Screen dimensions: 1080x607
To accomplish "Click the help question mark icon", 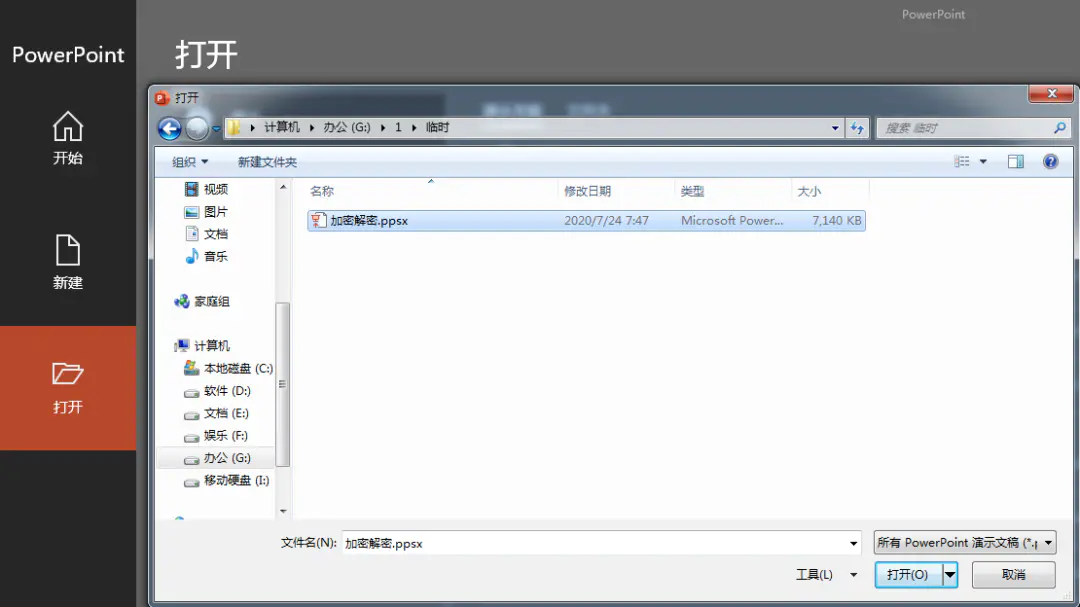I will coord(1050,161).
